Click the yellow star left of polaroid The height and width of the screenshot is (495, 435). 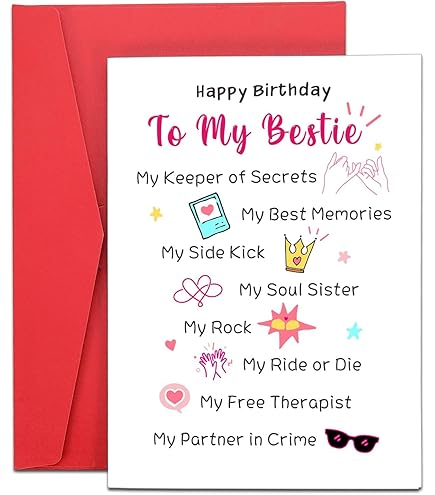(x=156, y=214)
